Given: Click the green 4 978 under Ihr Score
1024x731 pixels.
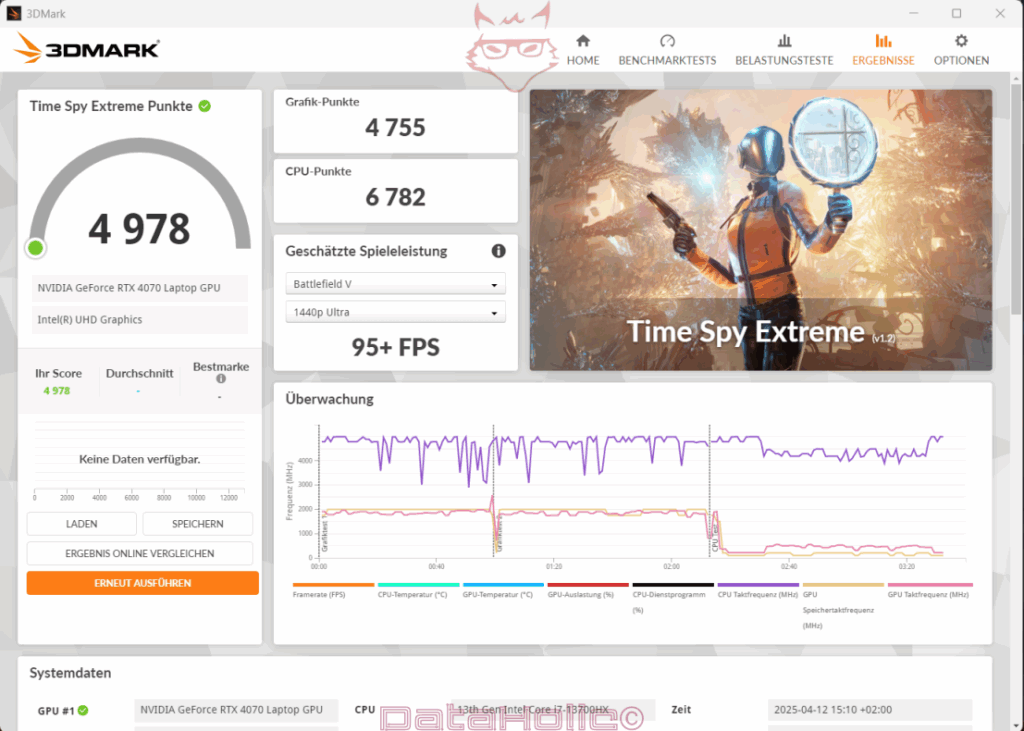Looking at the screenshot, I should point(57,391).
